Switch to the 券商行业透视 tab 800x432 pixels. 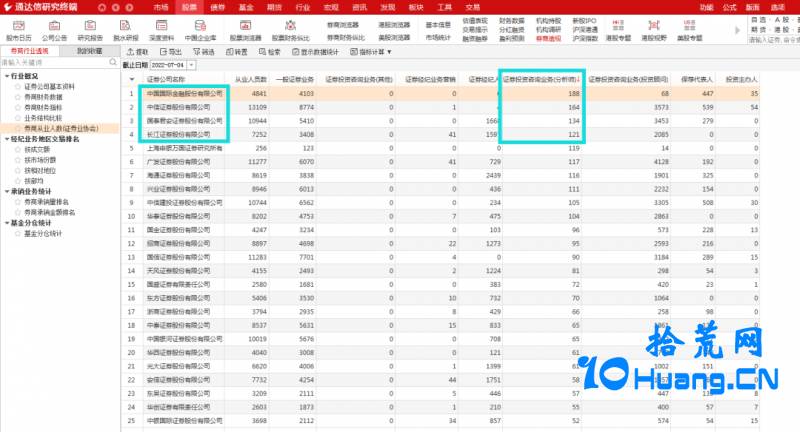click(30, 51)
